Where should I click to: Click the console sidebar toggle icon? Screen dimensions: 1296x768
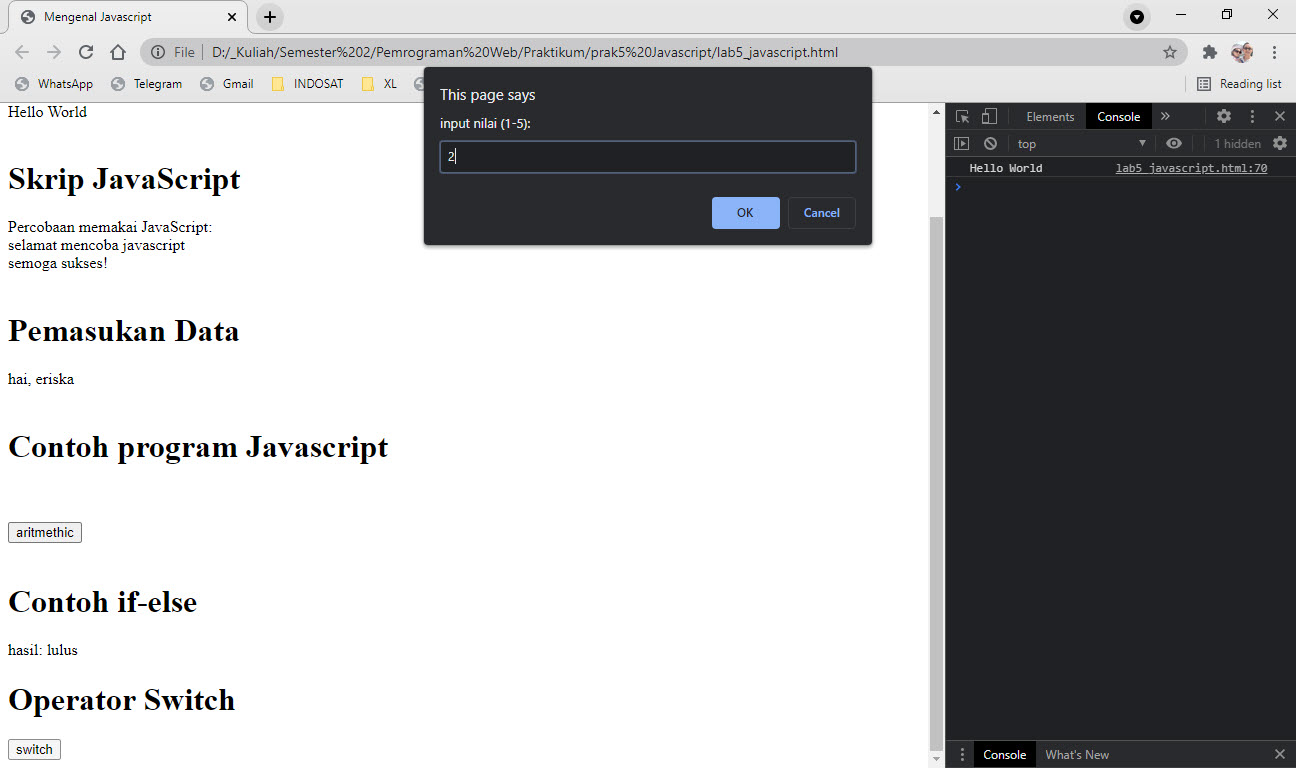(962, 143)
